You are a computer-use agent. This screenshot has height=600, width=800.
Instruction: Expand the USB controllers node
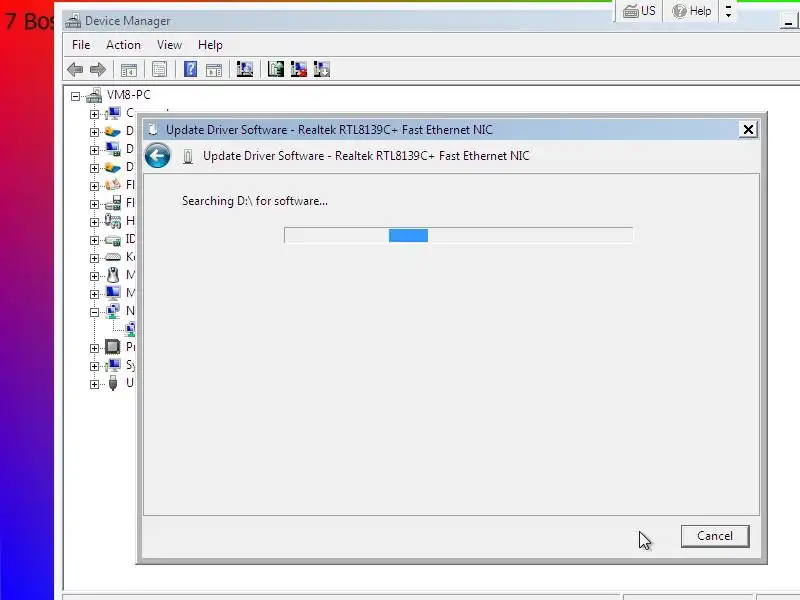click(94, 384)
